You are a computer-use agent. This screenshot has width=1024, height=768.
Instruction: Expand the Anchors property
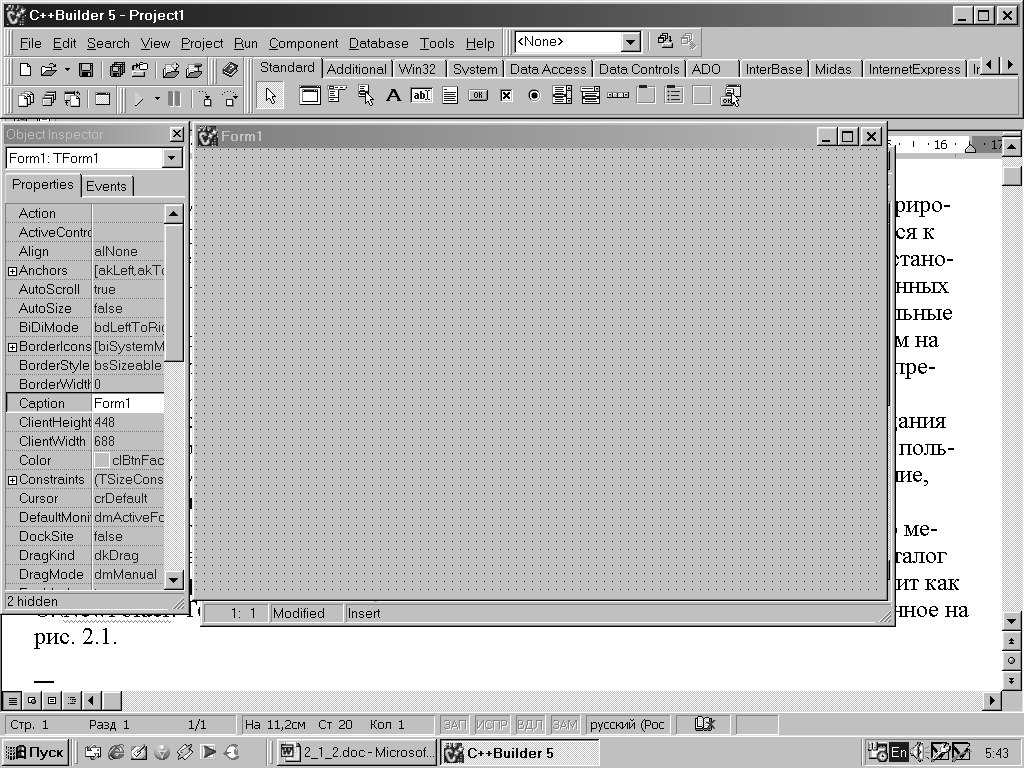[x=12, y=271]
